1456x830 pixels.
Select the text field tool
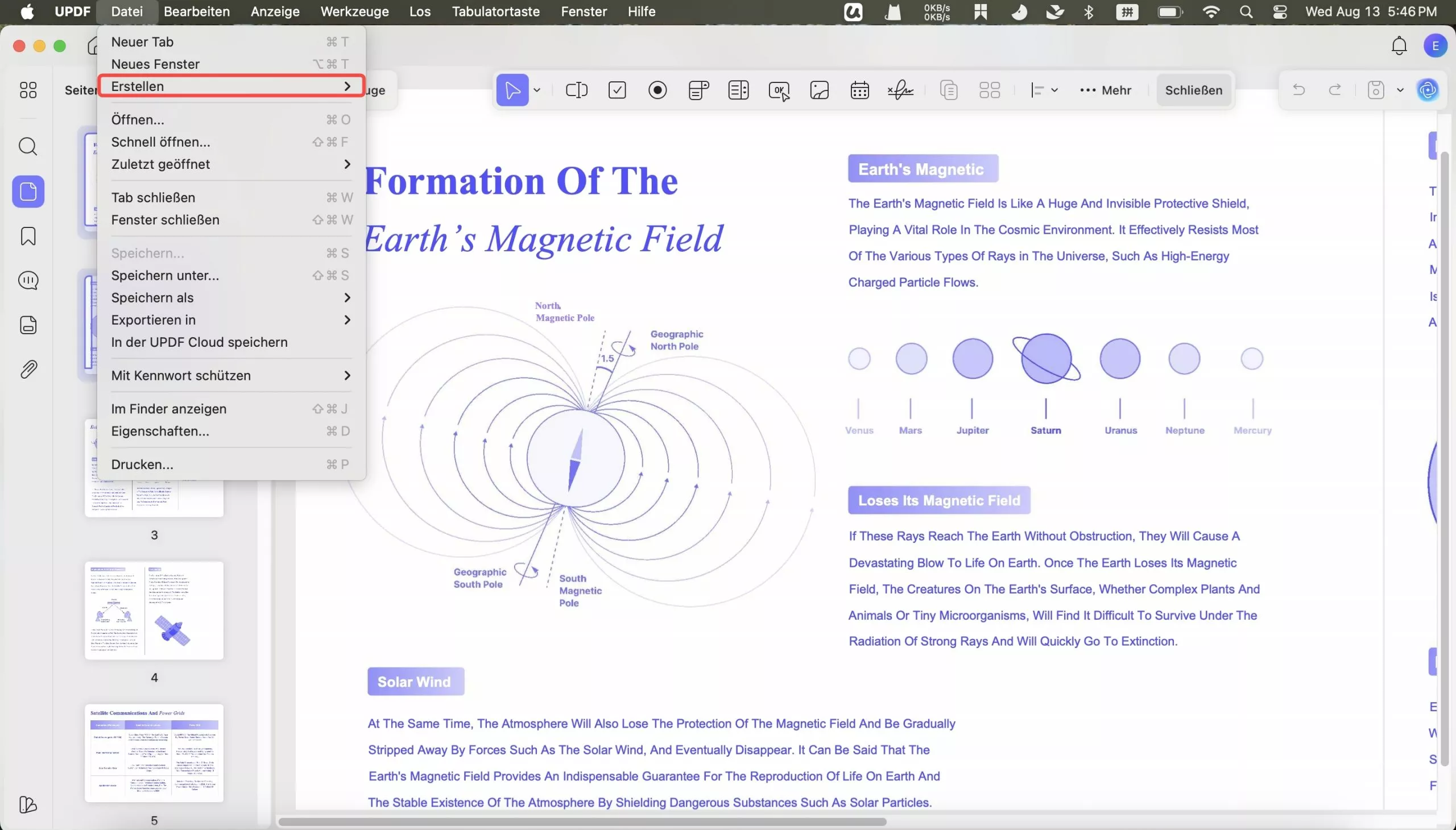pyautogui.click(x=576, y=90)
